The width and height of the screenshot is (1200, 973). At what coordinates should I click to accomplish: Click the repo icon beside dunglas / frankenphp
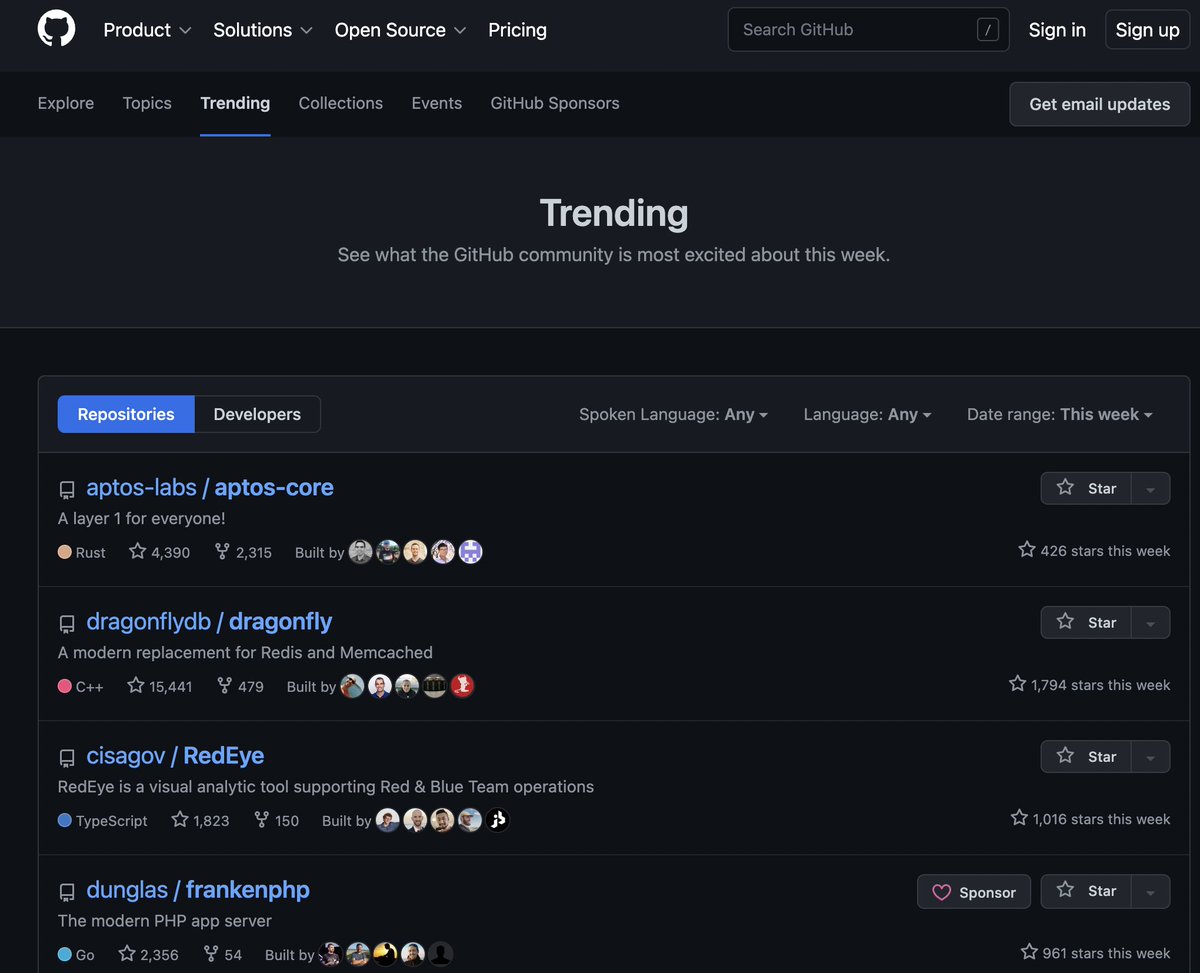tap(67, 892)
